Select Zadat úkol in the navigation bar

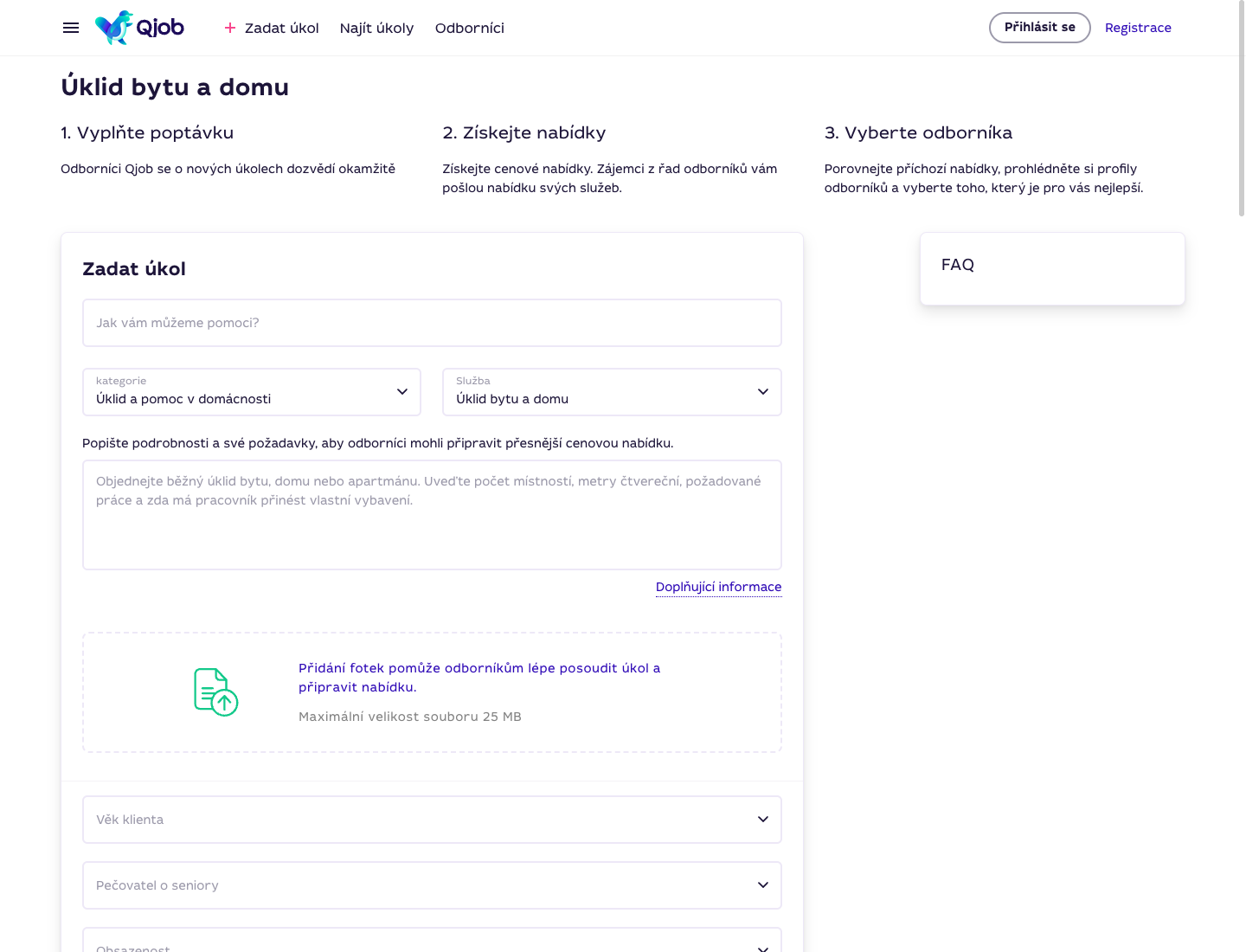pyautogui.click(x=281, y=28)
